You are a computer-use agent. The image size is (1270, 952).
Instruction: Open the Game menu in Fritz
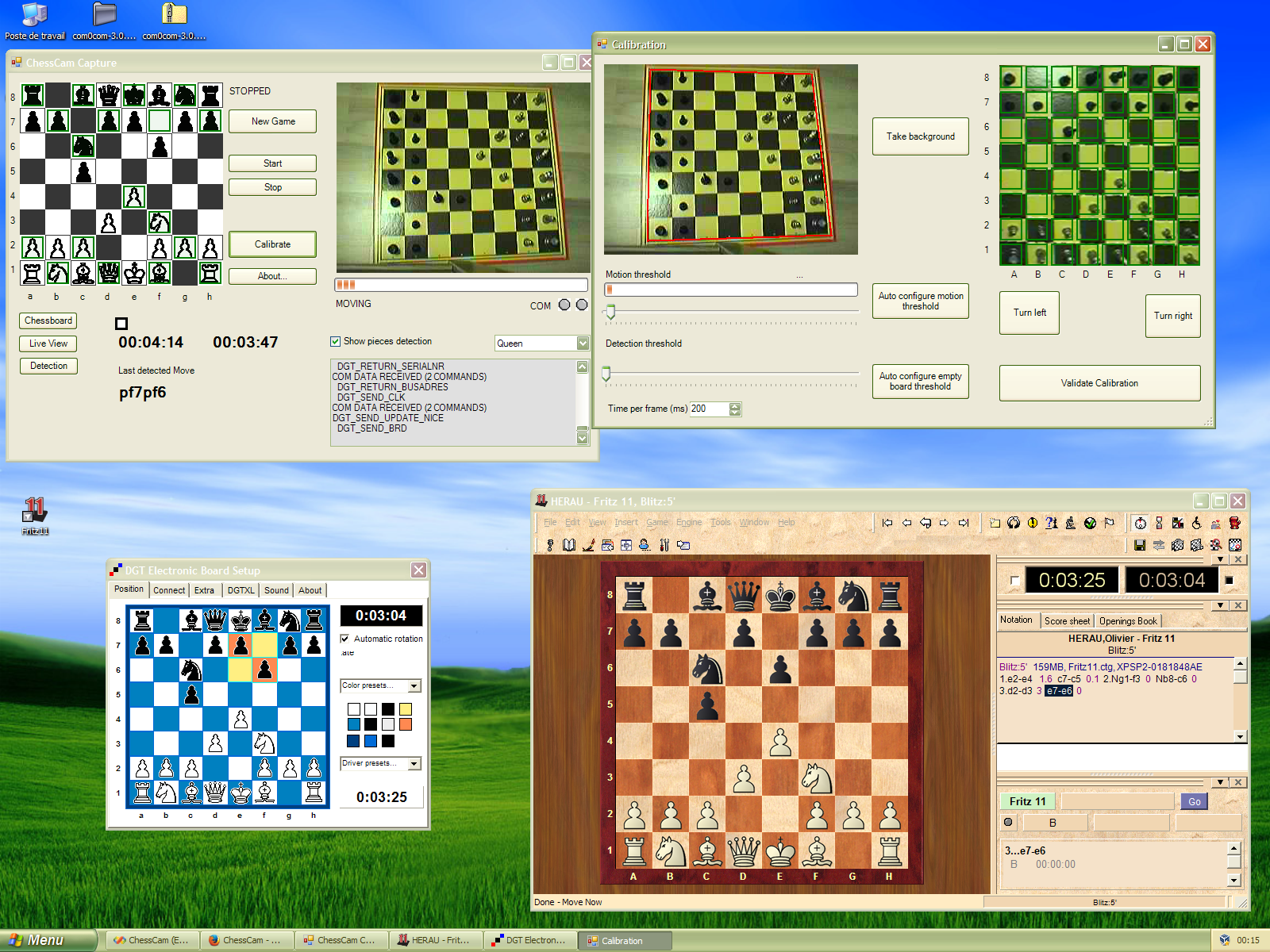pyautogui.click(x=657, y=522)
